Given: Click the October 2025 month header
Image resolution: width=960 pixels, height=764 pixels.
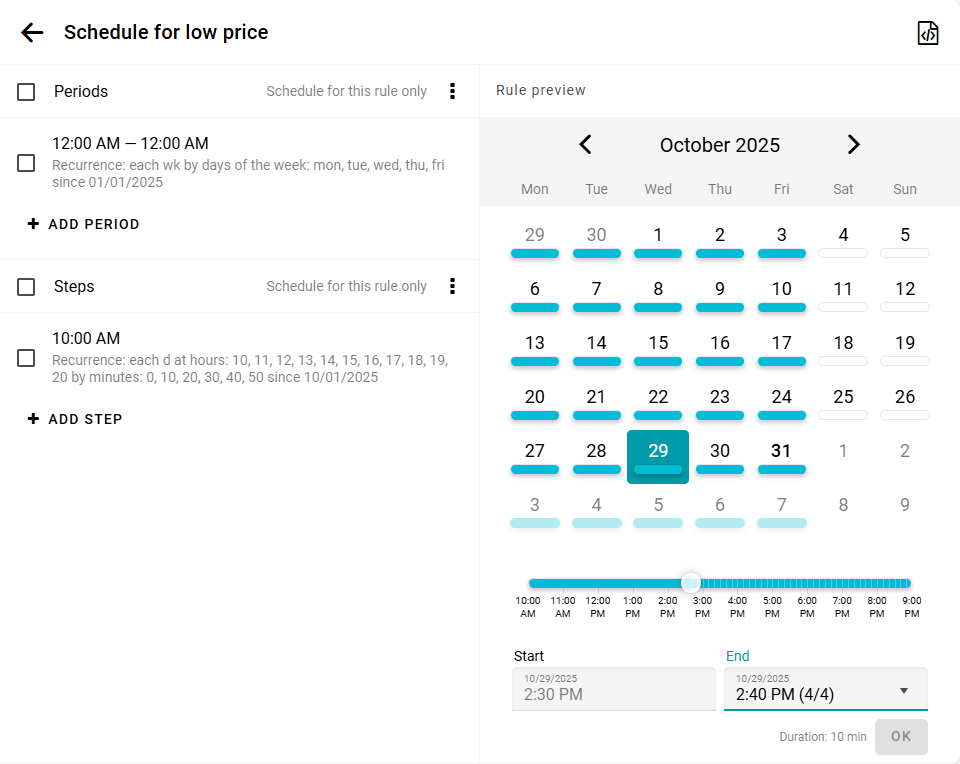Looking at the screenshot, I should (x=720, y=145).
